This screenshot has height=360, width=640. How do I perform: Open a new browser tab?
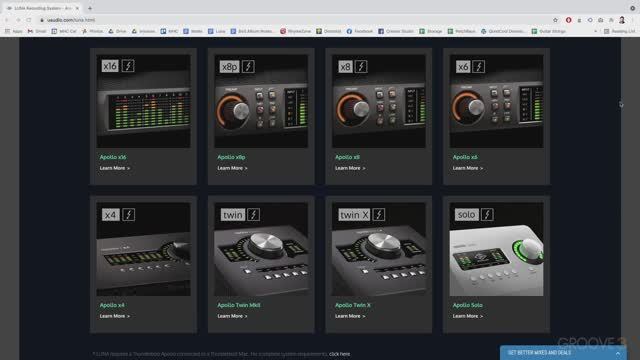90,8
